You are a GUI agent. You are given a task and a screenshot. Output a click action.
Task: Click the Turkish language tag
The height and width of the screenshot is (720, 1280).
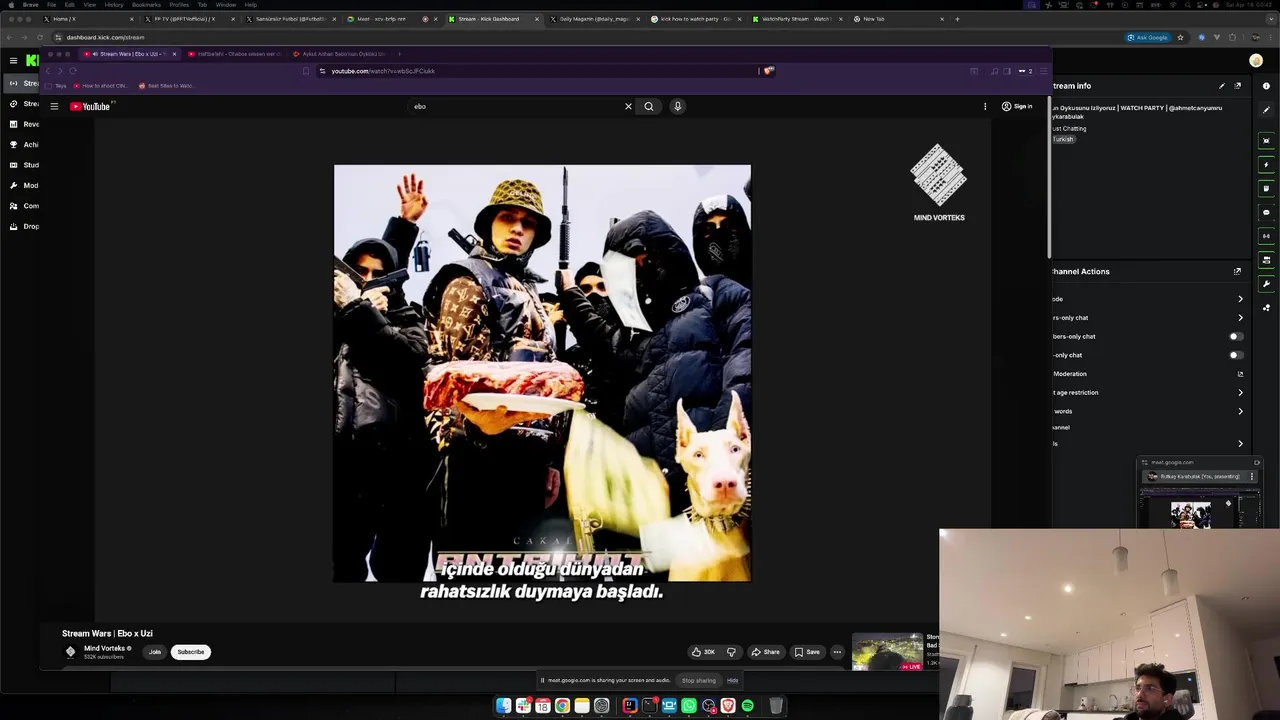click(1063, 139)
